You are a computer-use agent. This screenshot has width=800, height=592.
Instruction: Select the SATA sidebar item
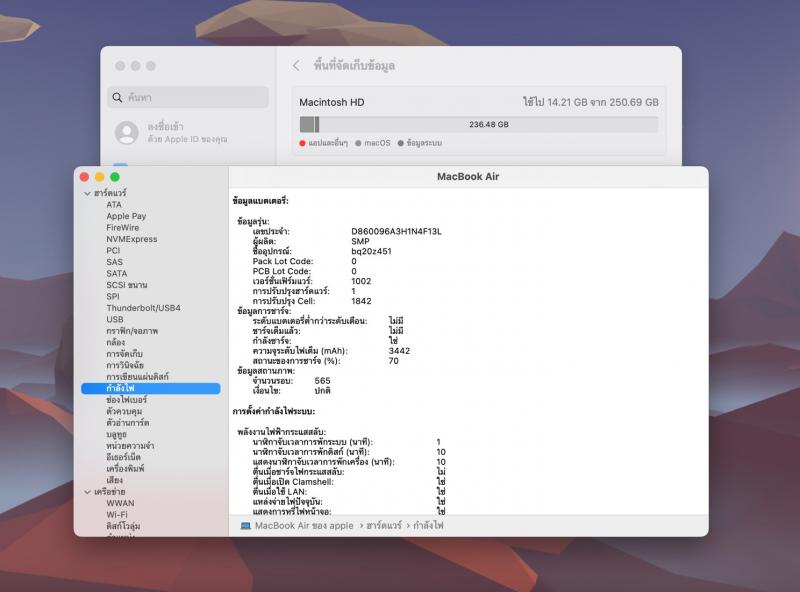point(116,274)
